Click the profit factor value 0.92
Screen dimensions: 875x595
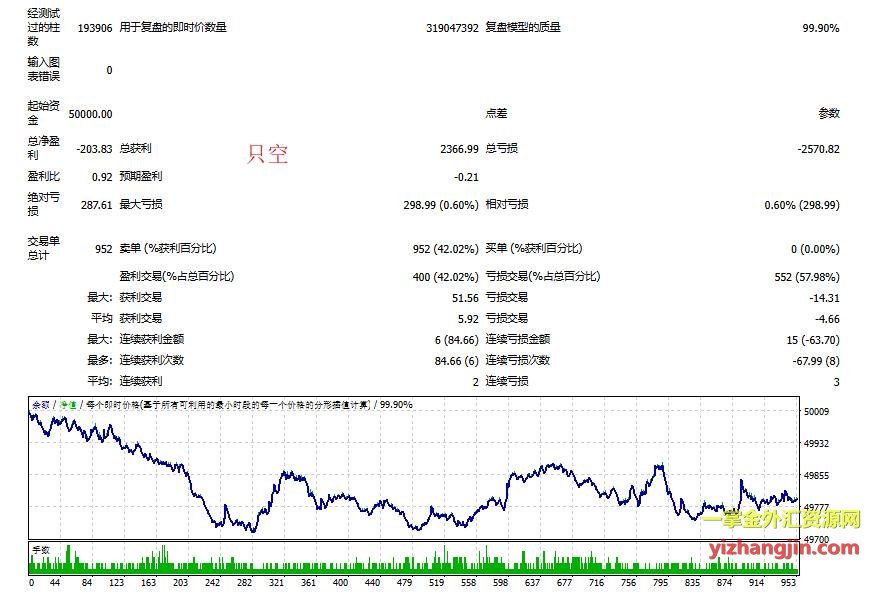(x=101, y=177)
